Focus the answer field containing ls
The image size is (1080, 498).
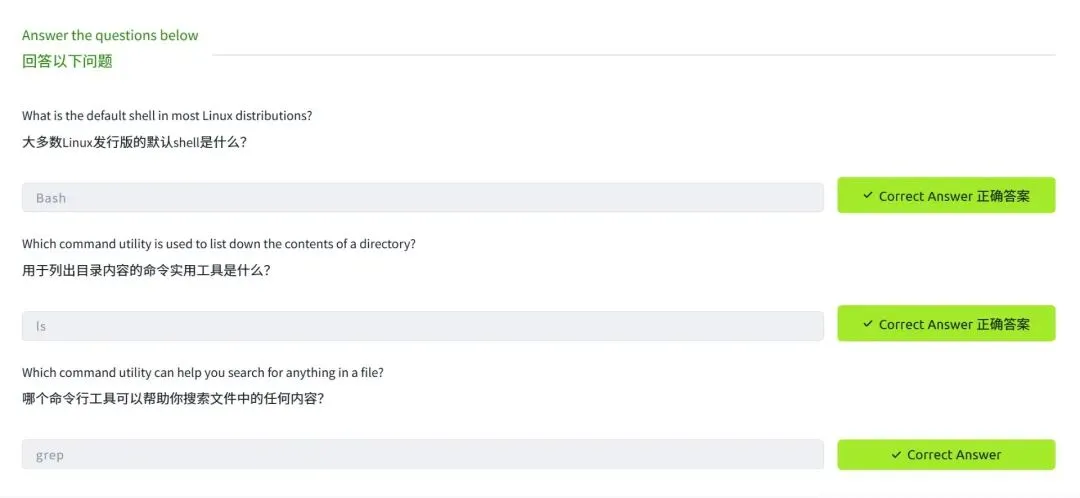click(422, 326)
